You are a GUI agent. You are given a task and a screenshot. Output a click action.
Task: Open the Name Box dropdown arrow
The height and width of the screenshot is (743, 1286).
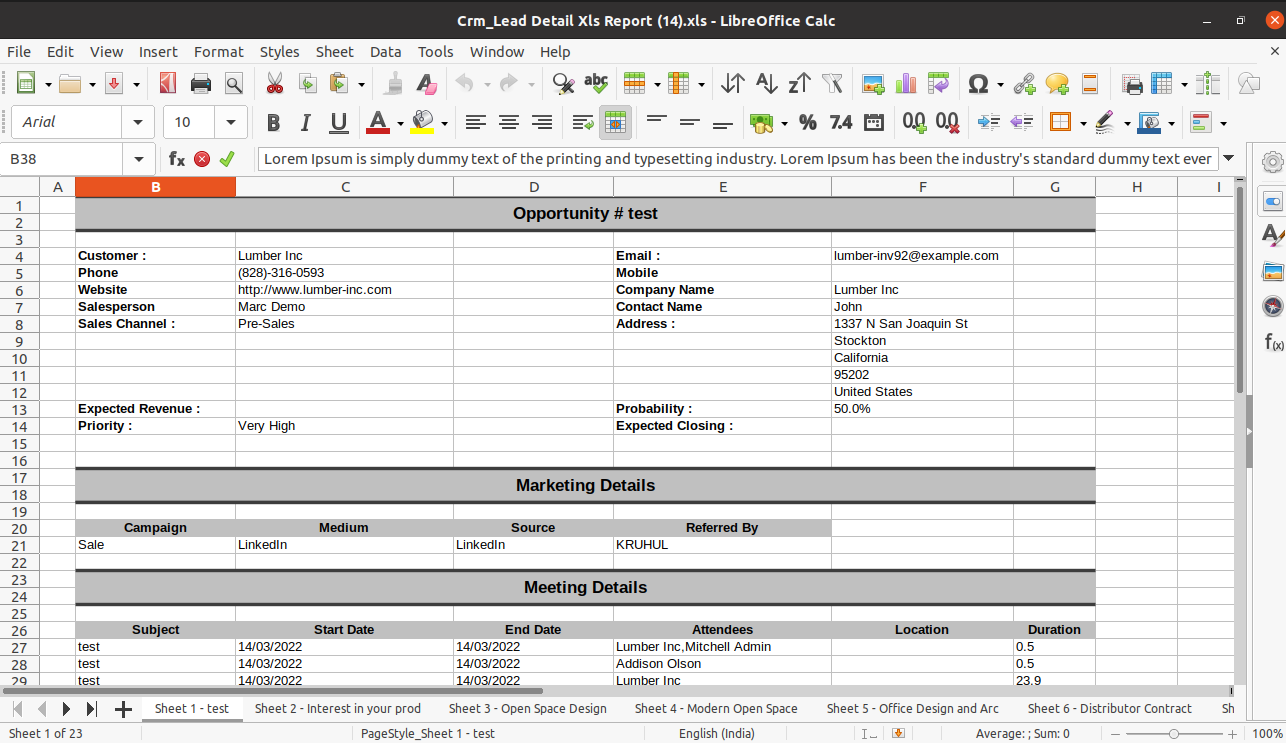(138, 159)
